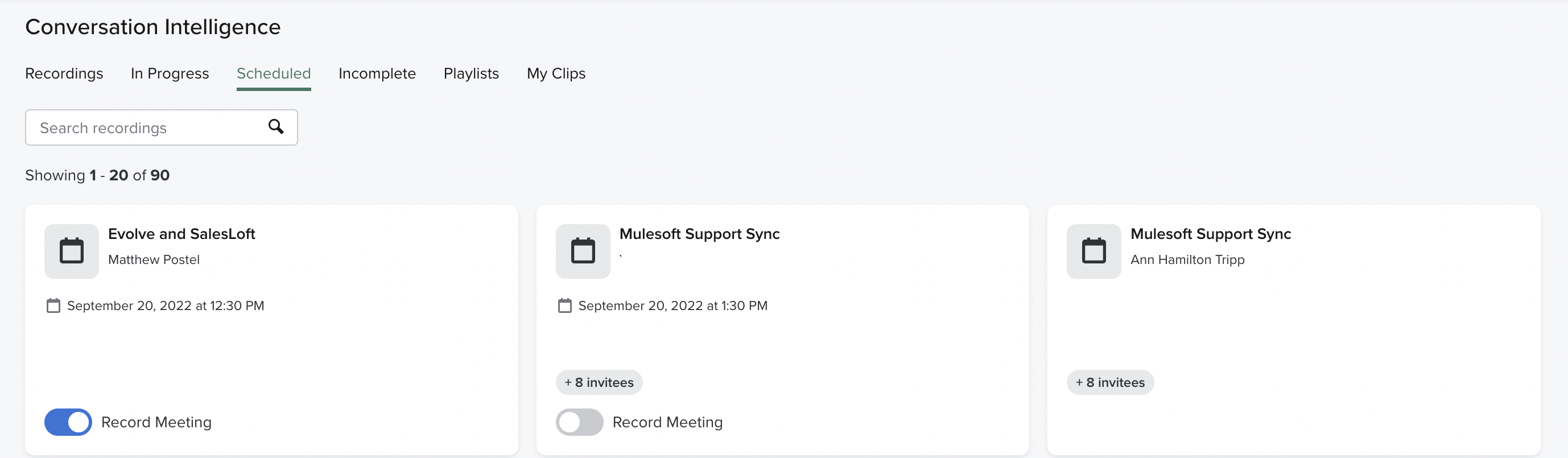The width and height of the screenshot is (1568, 458).
Task: Click the +8 invitees chip on the rightmost card
Action: pos(1109,382)
